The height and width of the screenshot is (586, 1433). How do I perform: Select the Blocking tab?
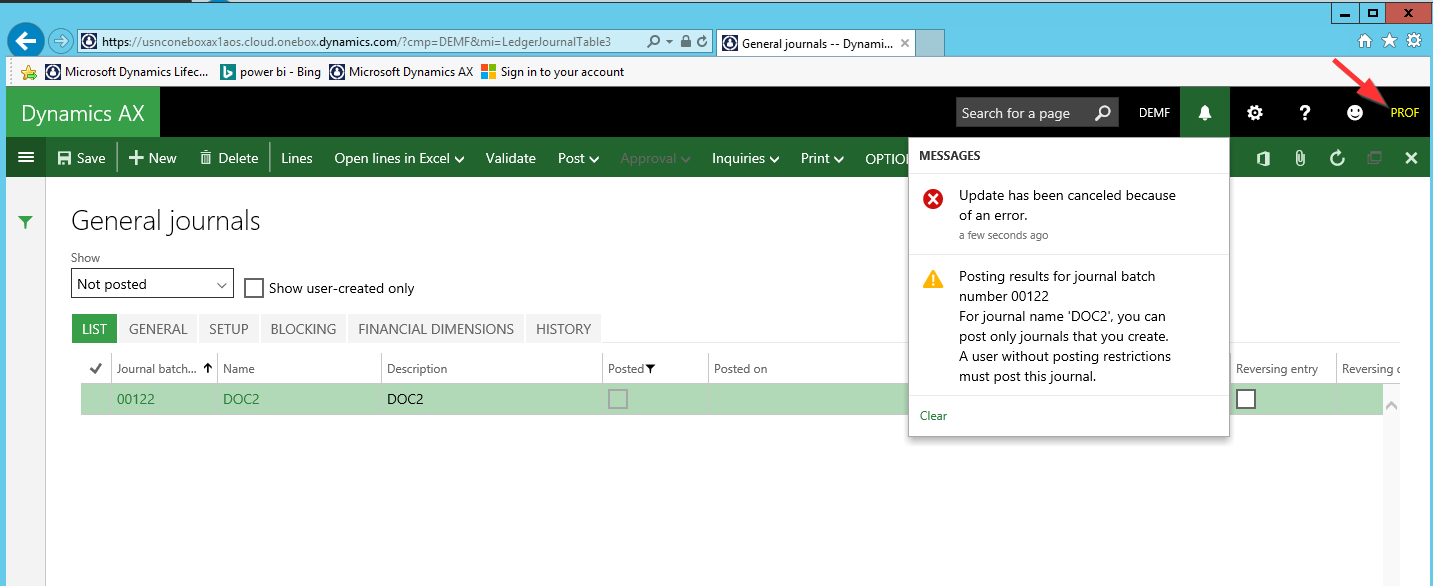(303, 329)
